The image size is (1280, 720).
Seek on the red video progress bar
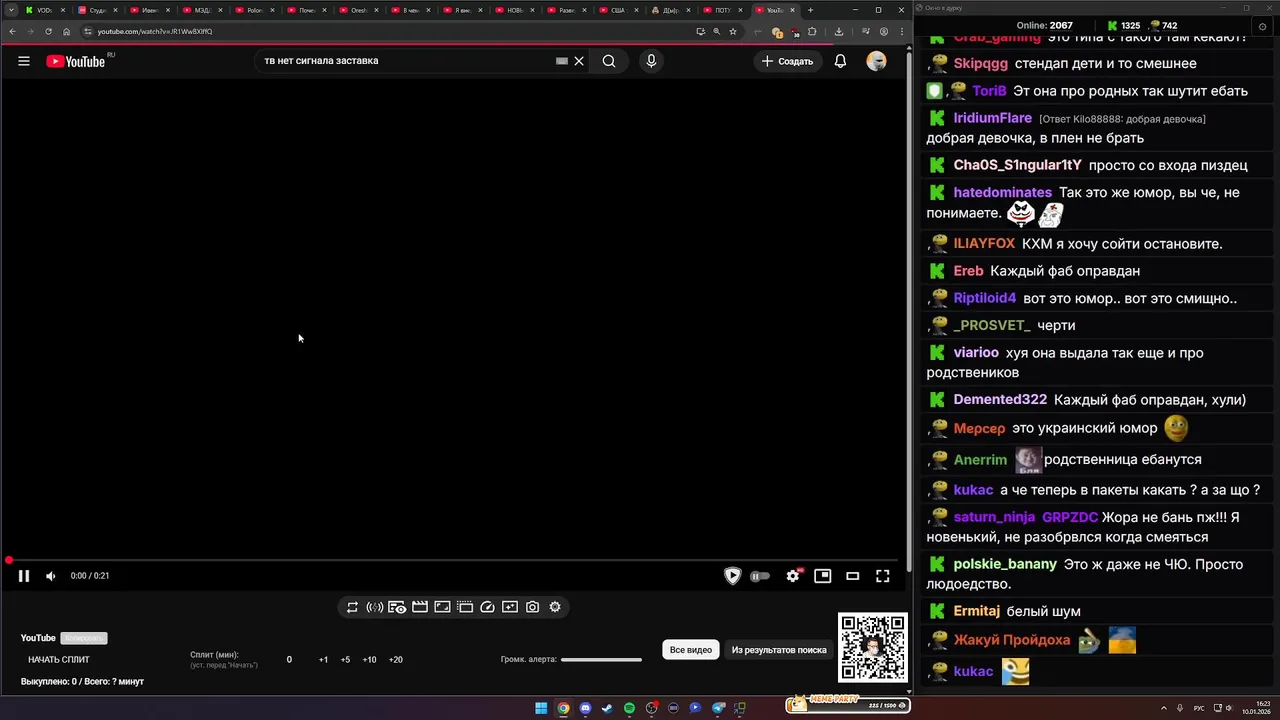point(454,560)
